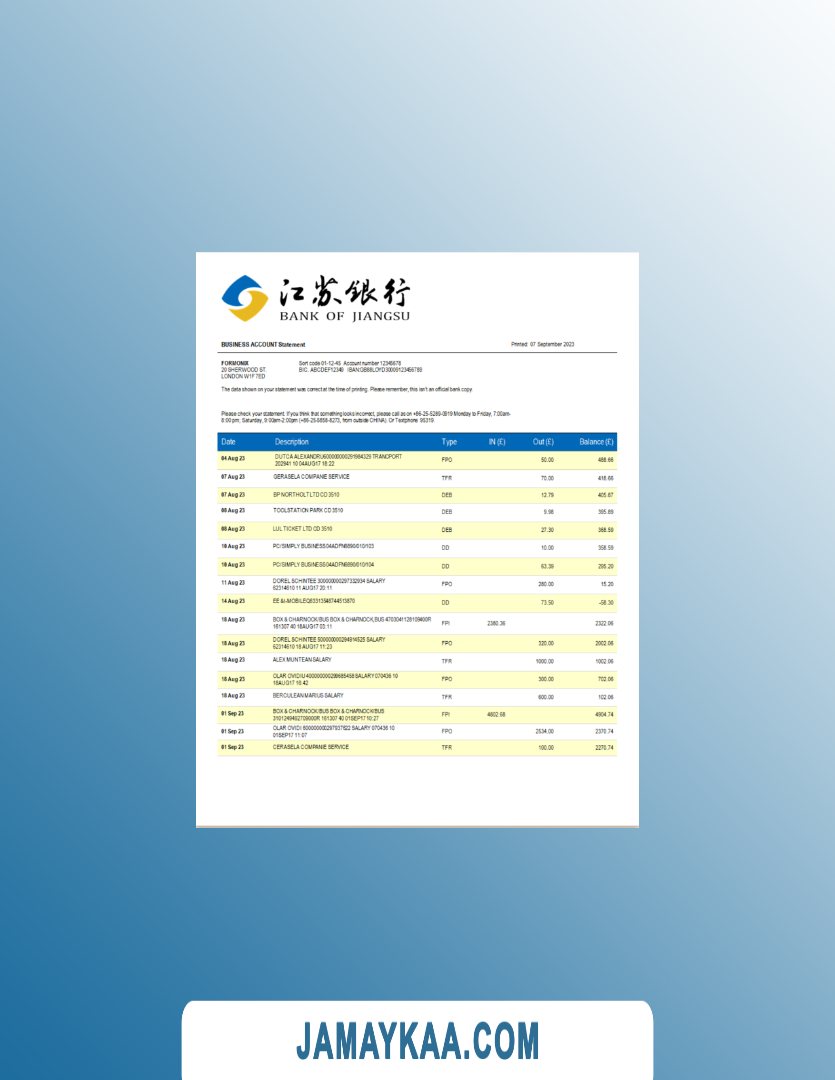Select the 488.66 balance value
The width and height of the screenshot is (835, 1080).
[606, 460]
